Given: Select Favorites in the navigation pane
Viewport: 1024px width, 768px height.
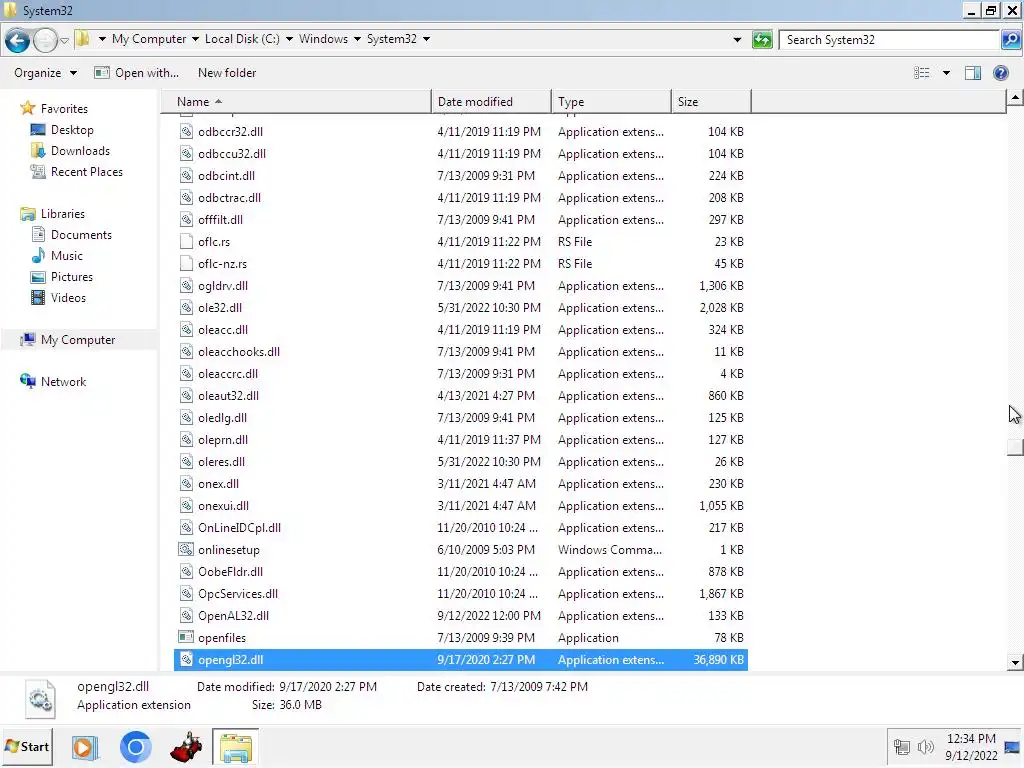Looking at the screenshot, I should click(64, 109).
